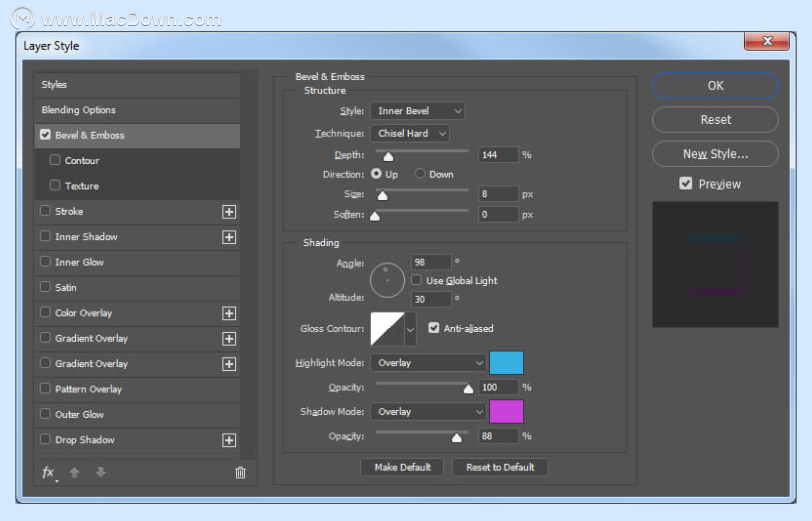Click the Reset button
Viewport: 812px width, 521px height.
coord(715,120)
